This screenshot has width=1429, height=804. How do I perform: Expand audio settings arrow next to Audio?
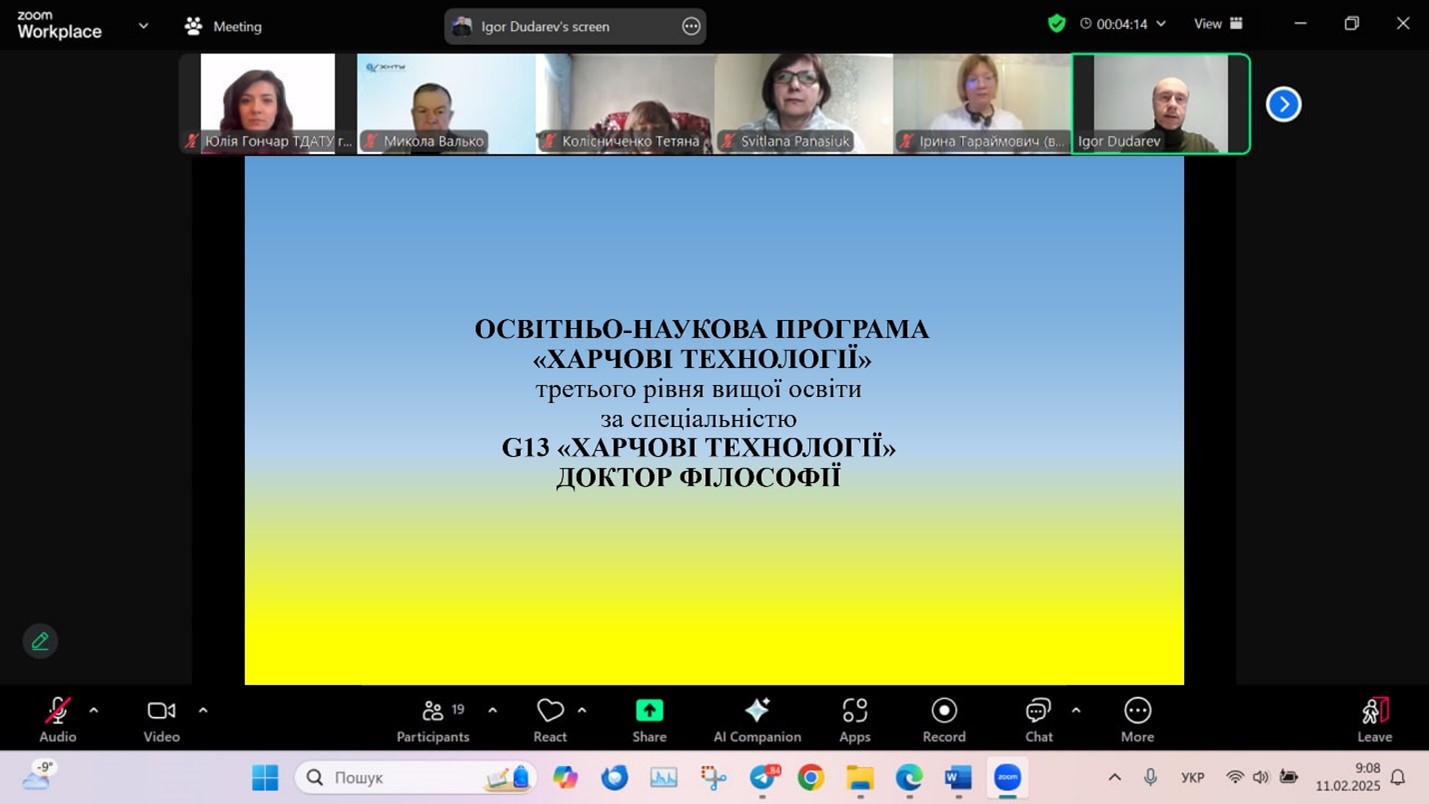coord(94,711)
